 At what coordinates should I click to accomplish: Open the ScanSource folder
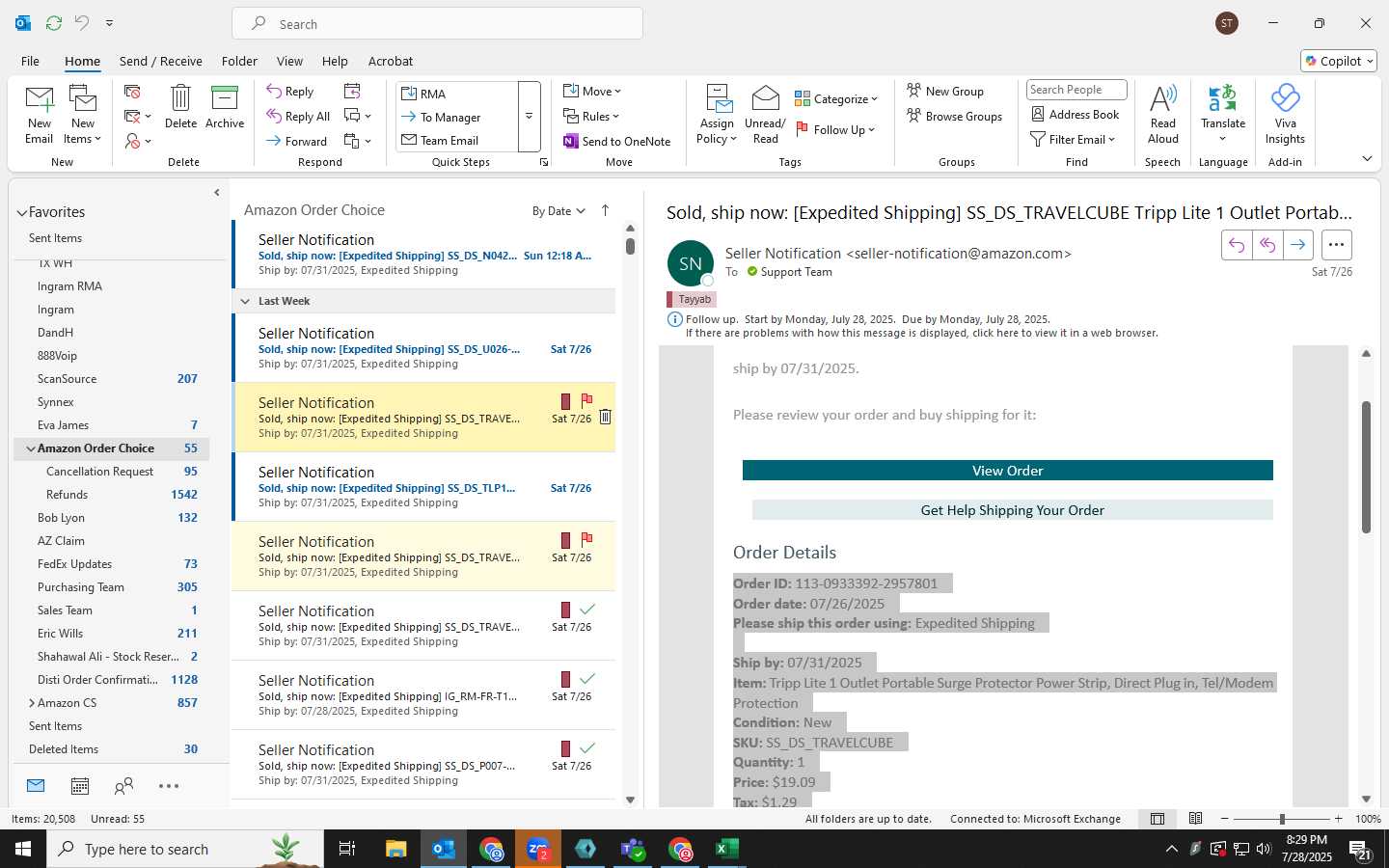click(111, 379)
